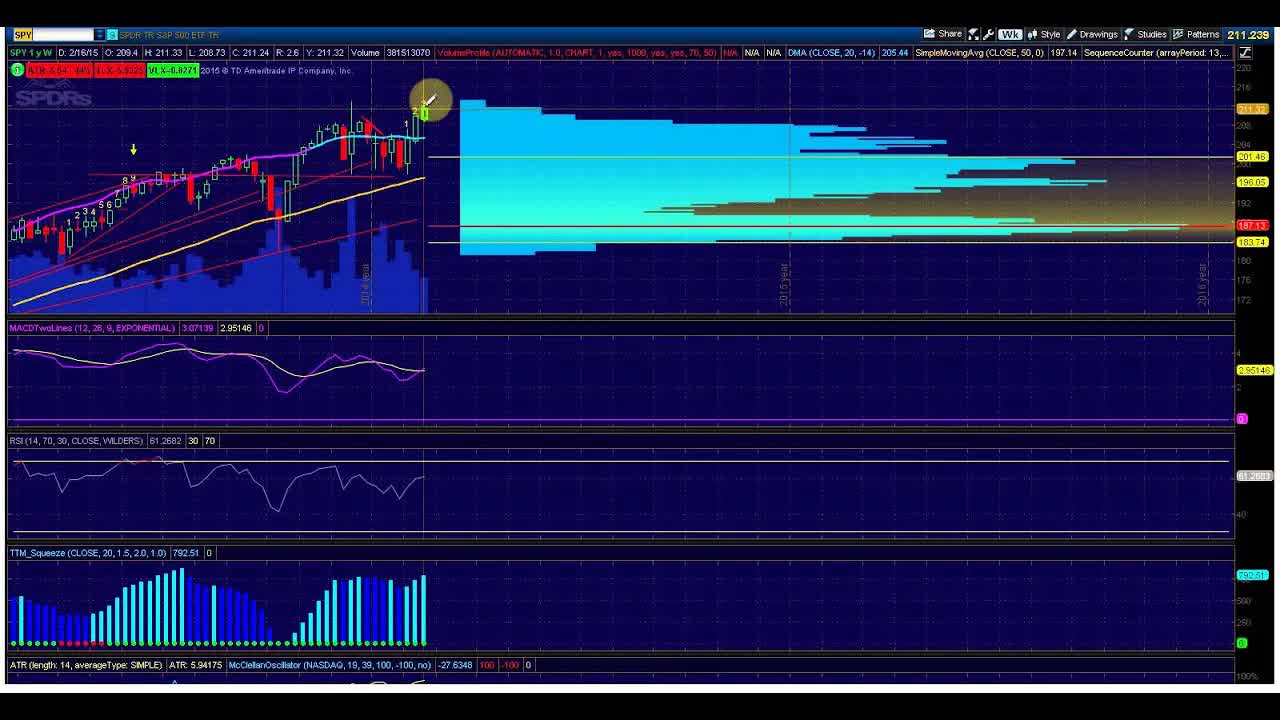Screen dimensions: 1280x720
Task: Open the Share menu
Action: [x=942, y=34]
